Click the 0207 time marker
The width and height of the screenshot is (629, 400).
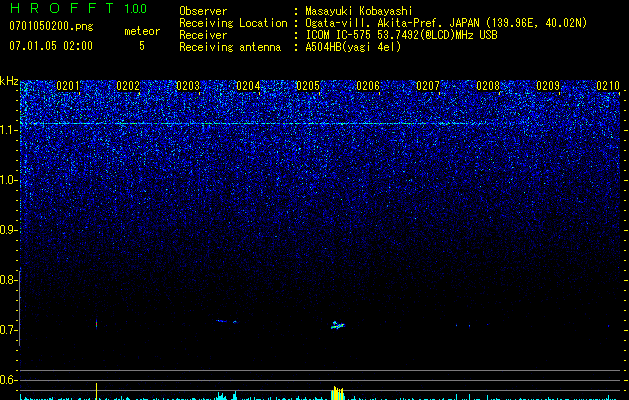(428, 86)
